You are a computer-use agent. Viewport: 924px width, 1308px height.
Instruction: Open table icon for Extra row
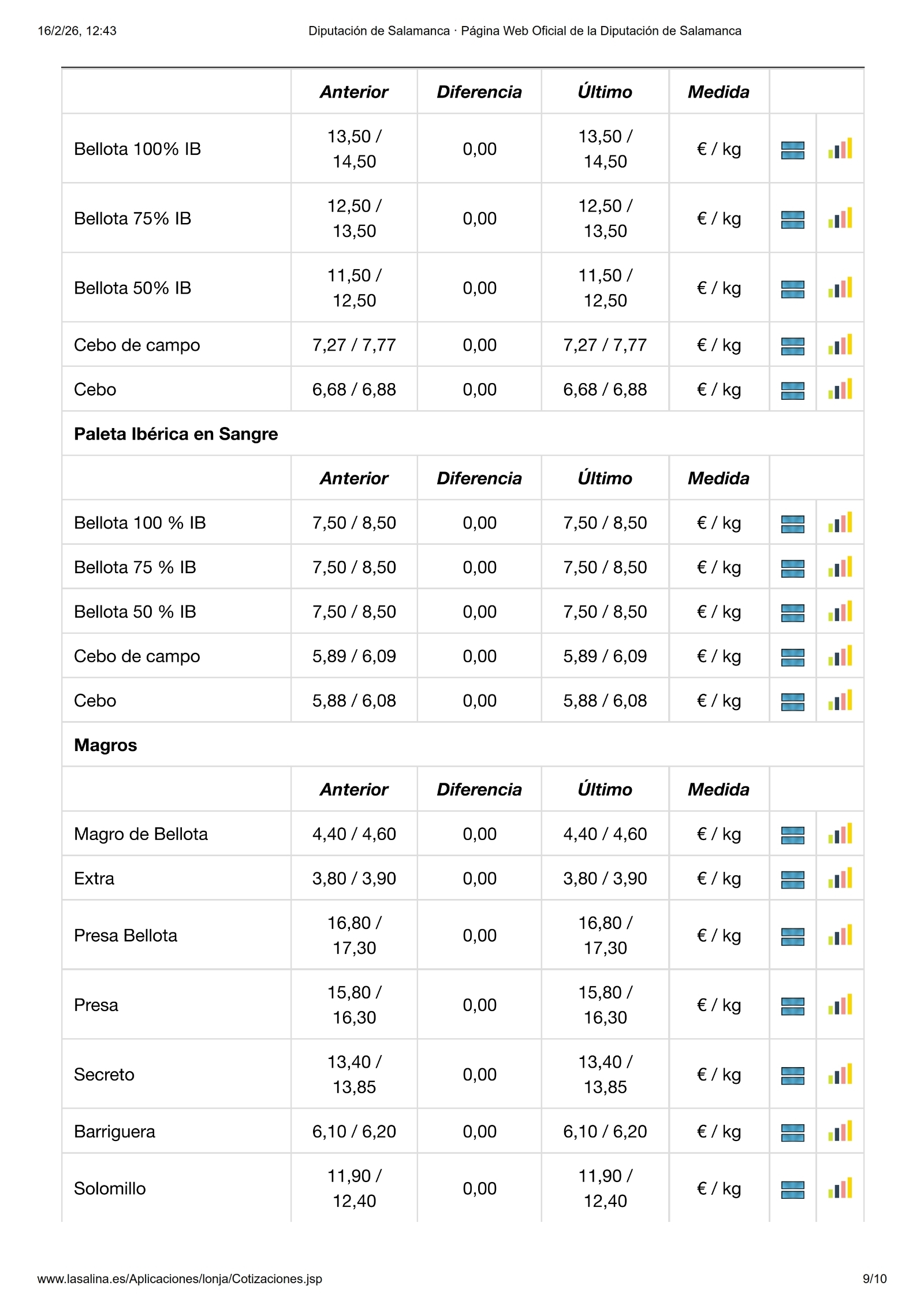[792, 879]
